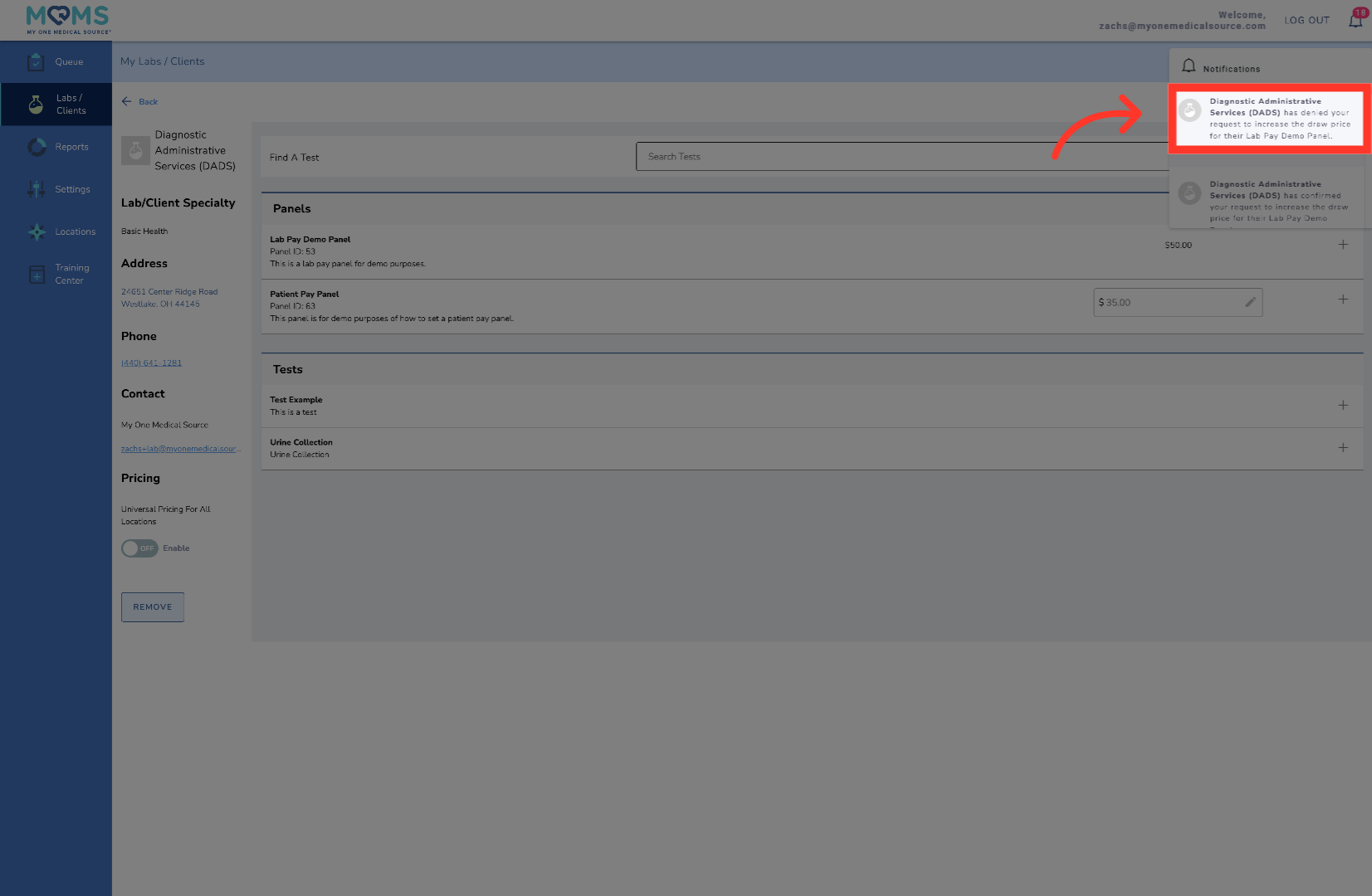
Task: Open the denied draw price notification
Action: click(x=1269, y=119)
